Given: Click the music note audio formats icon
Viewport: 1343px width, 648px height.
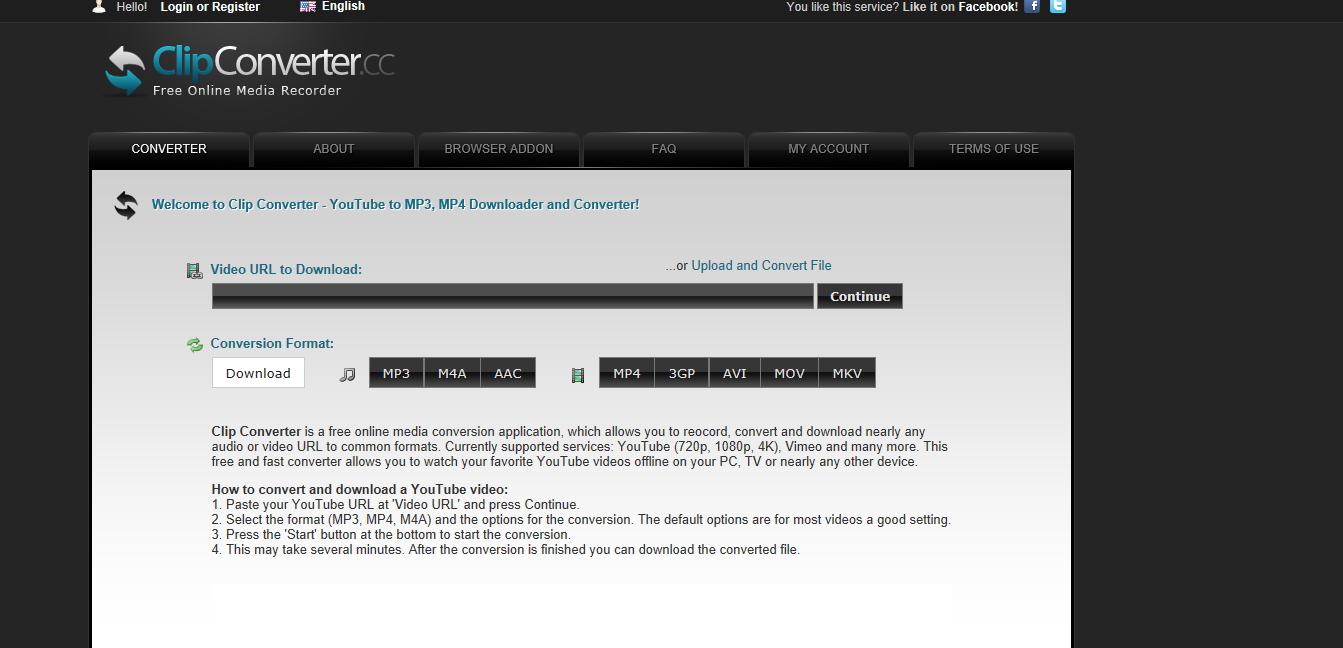Looking at the screenshot, I should pos(347,374).
